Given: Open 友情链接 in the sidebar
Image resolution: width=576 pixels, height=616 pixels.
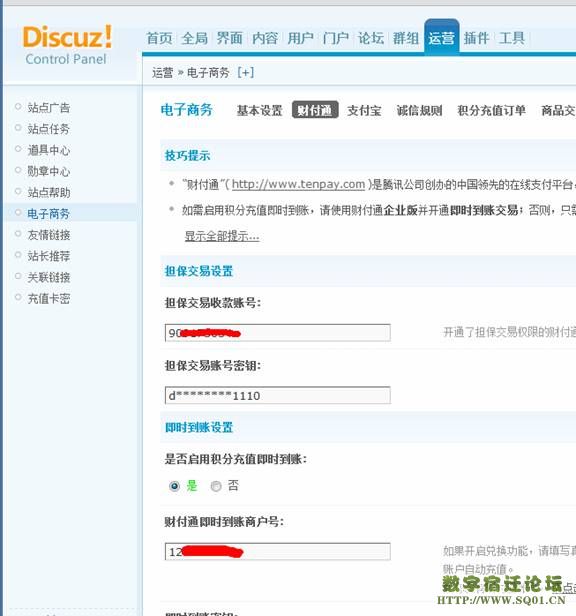Looking at the screenshot, I should point(49,235).
